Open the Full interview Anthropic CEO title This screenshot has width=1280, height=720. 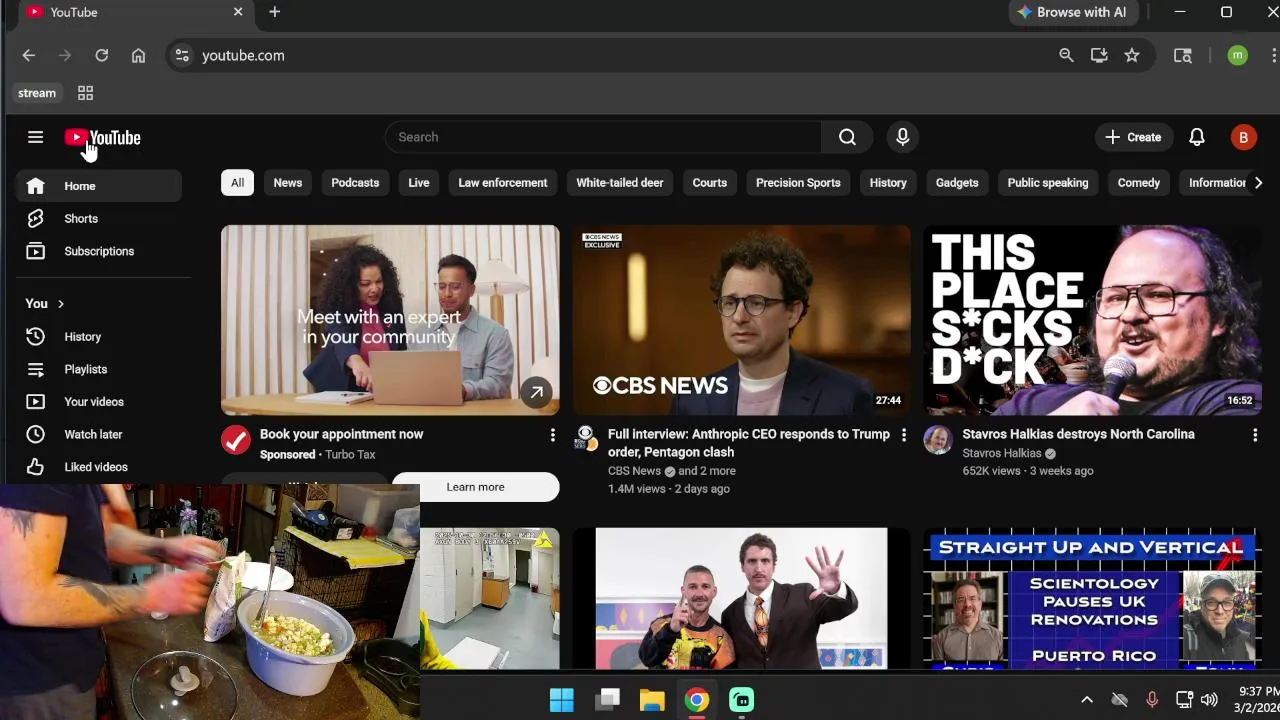tap(749, 443)
